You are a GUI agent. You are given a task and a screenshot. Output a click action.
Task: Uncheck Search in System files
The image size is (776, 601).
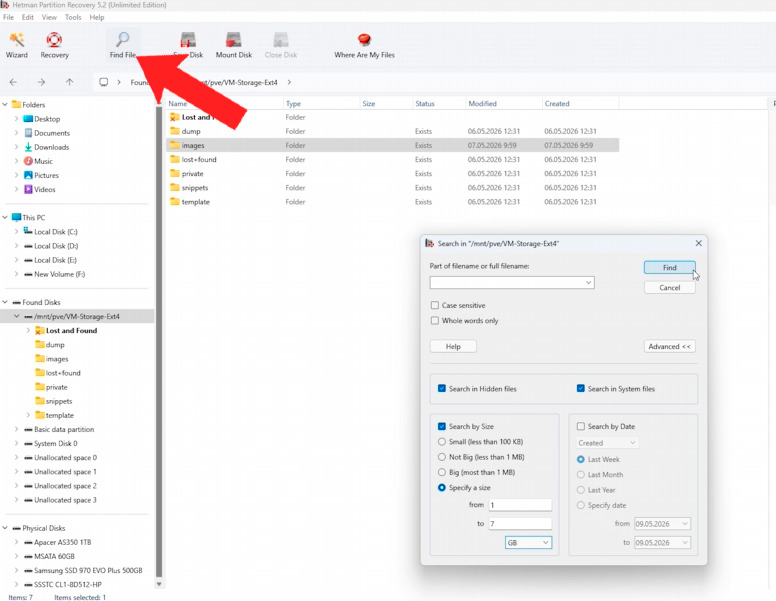tap(581, 389)
